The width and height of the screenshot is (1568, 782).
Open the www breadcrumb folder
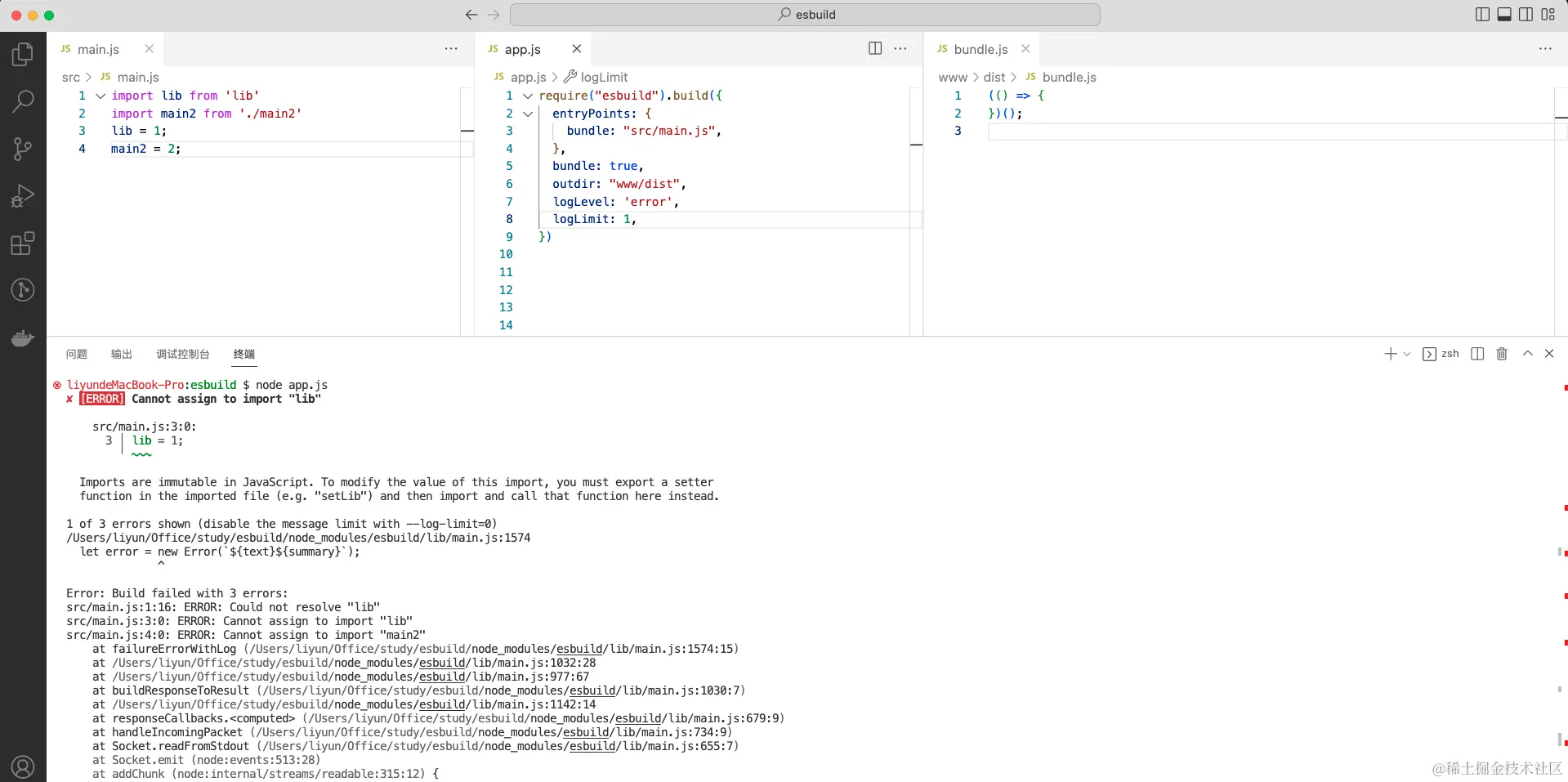953,77
